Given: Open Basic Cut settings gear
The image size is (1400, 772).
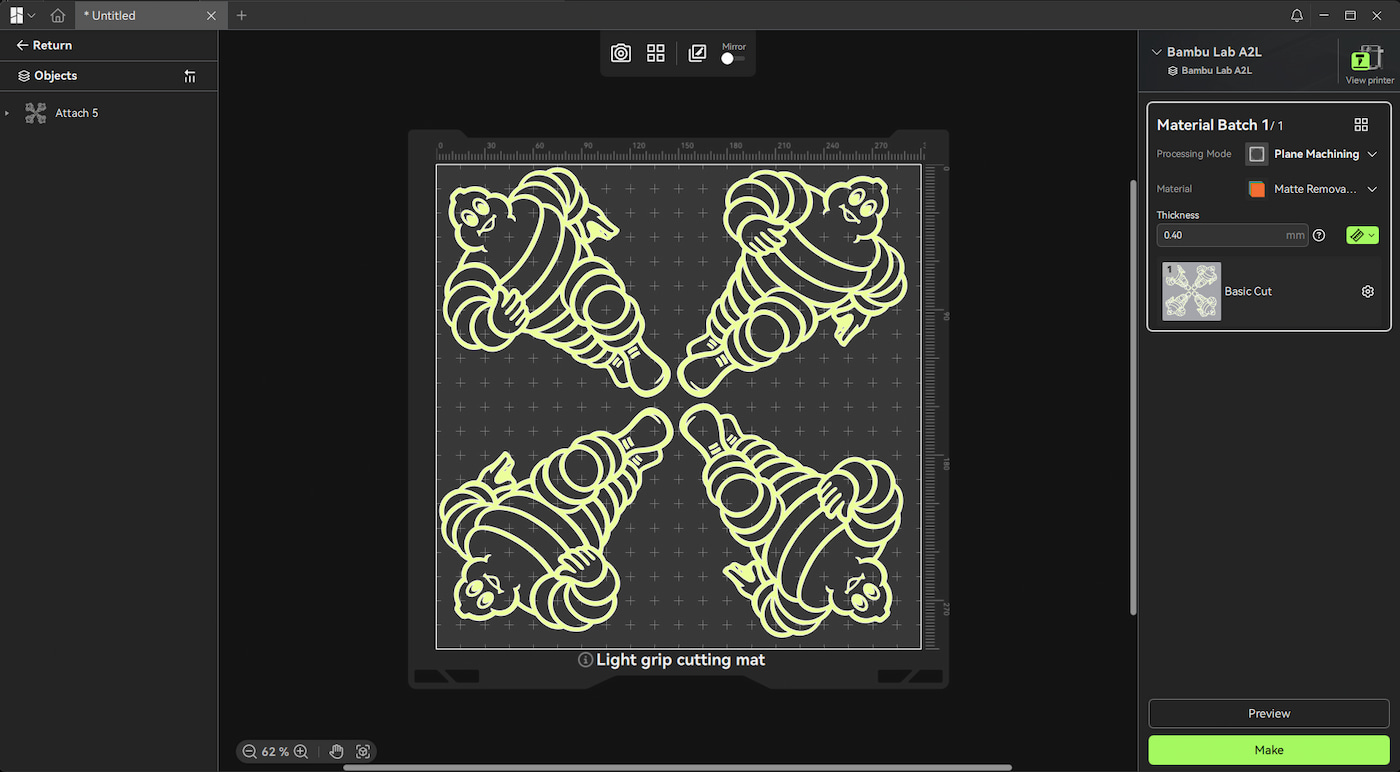Looking at the screenshot, I should [1368, 291].
